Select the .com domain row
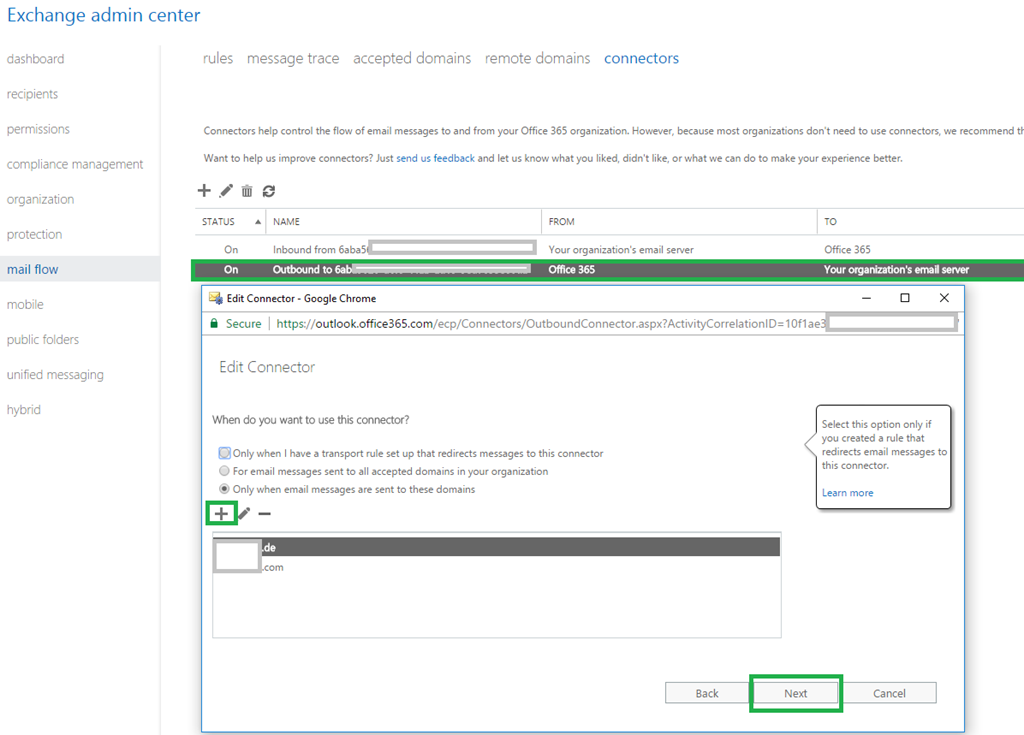This screenshot has height=735, width=1024. (x=496, y=567)
